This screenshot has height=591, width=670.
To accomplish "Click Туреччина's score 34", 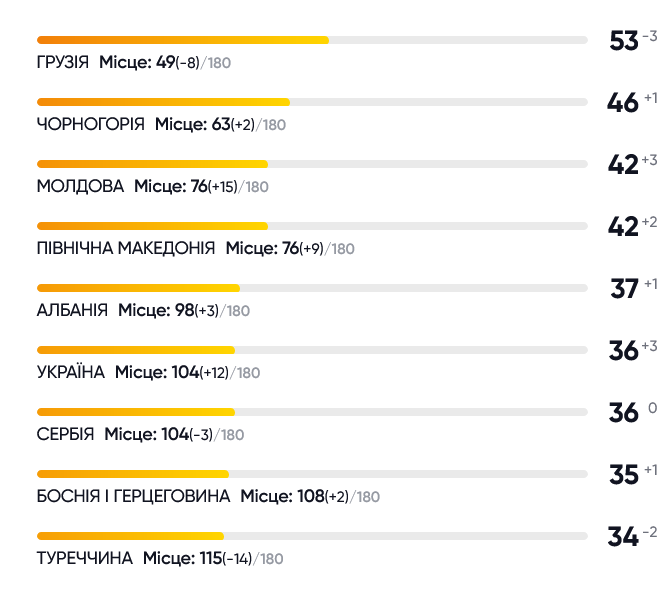I will click(x=623, y=537).
